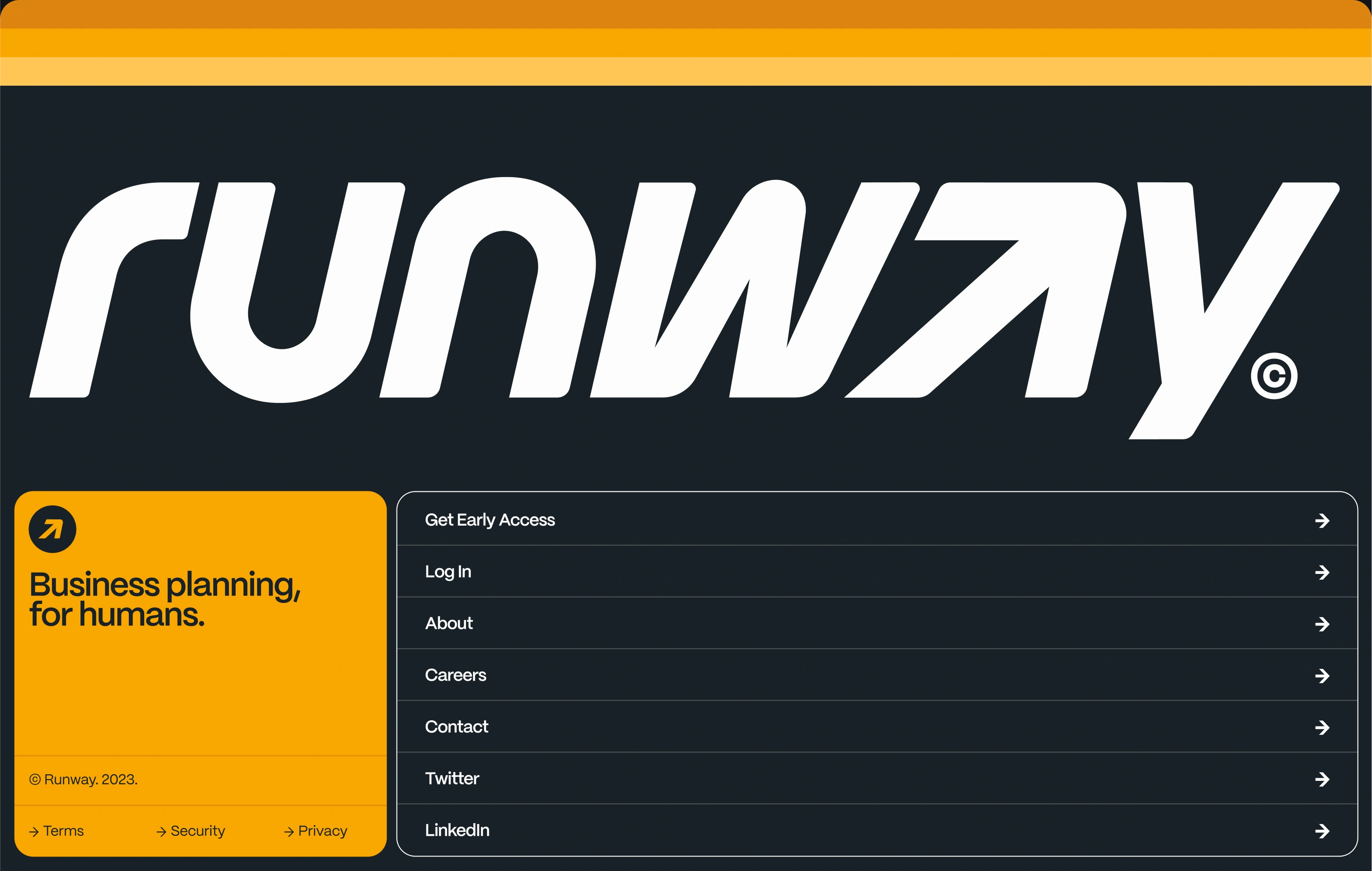Click the small arrow before the Terms link
The height and width of the screenshot is (871, 1372).
[35, 831]
